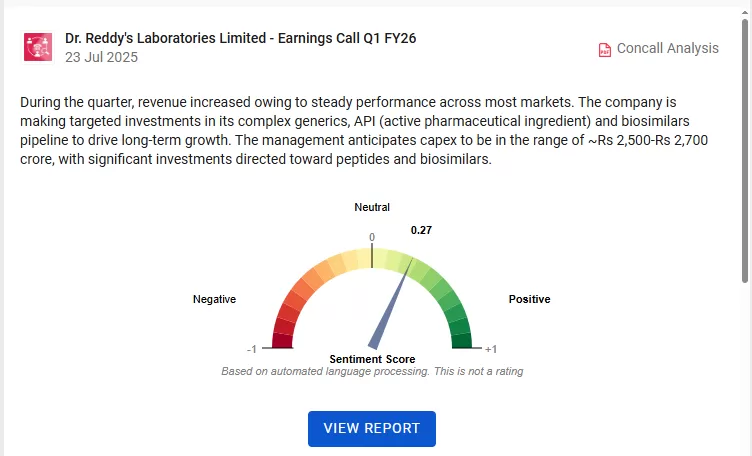Click the dark green segment near +1
The height and width of the screenshot is (456, 752).
coord(462,341)
